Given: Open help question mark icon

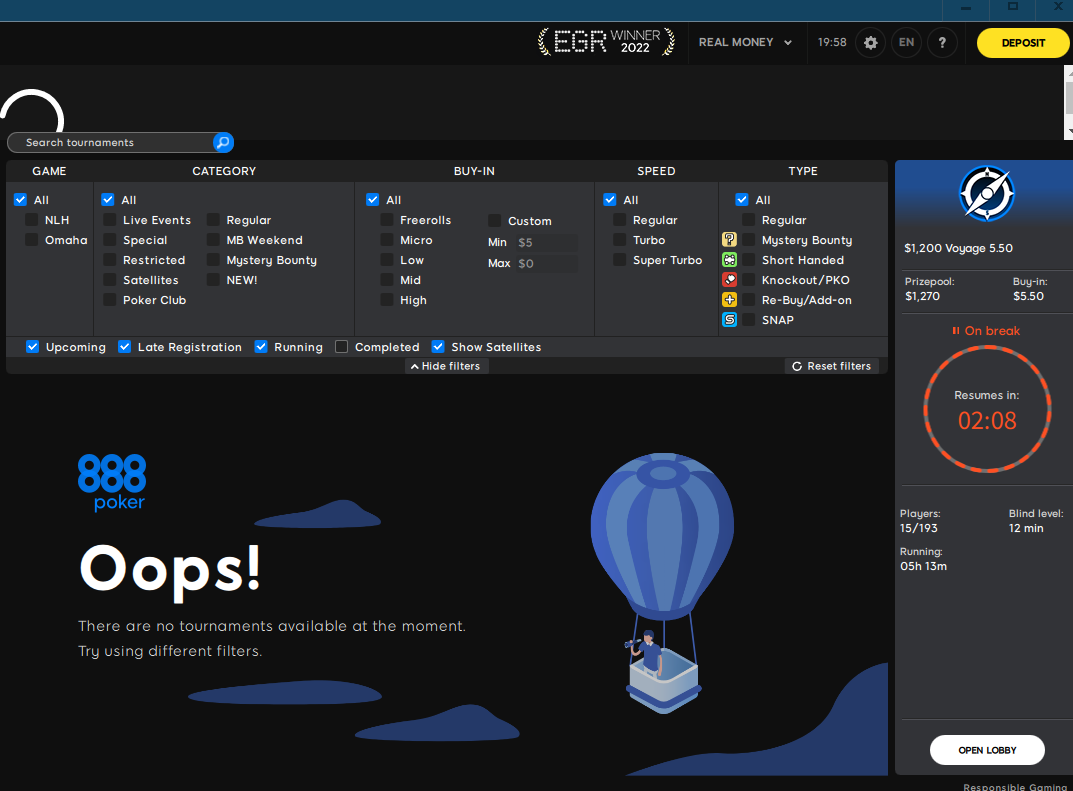Looking at the screenshot, I should point(942,42).
